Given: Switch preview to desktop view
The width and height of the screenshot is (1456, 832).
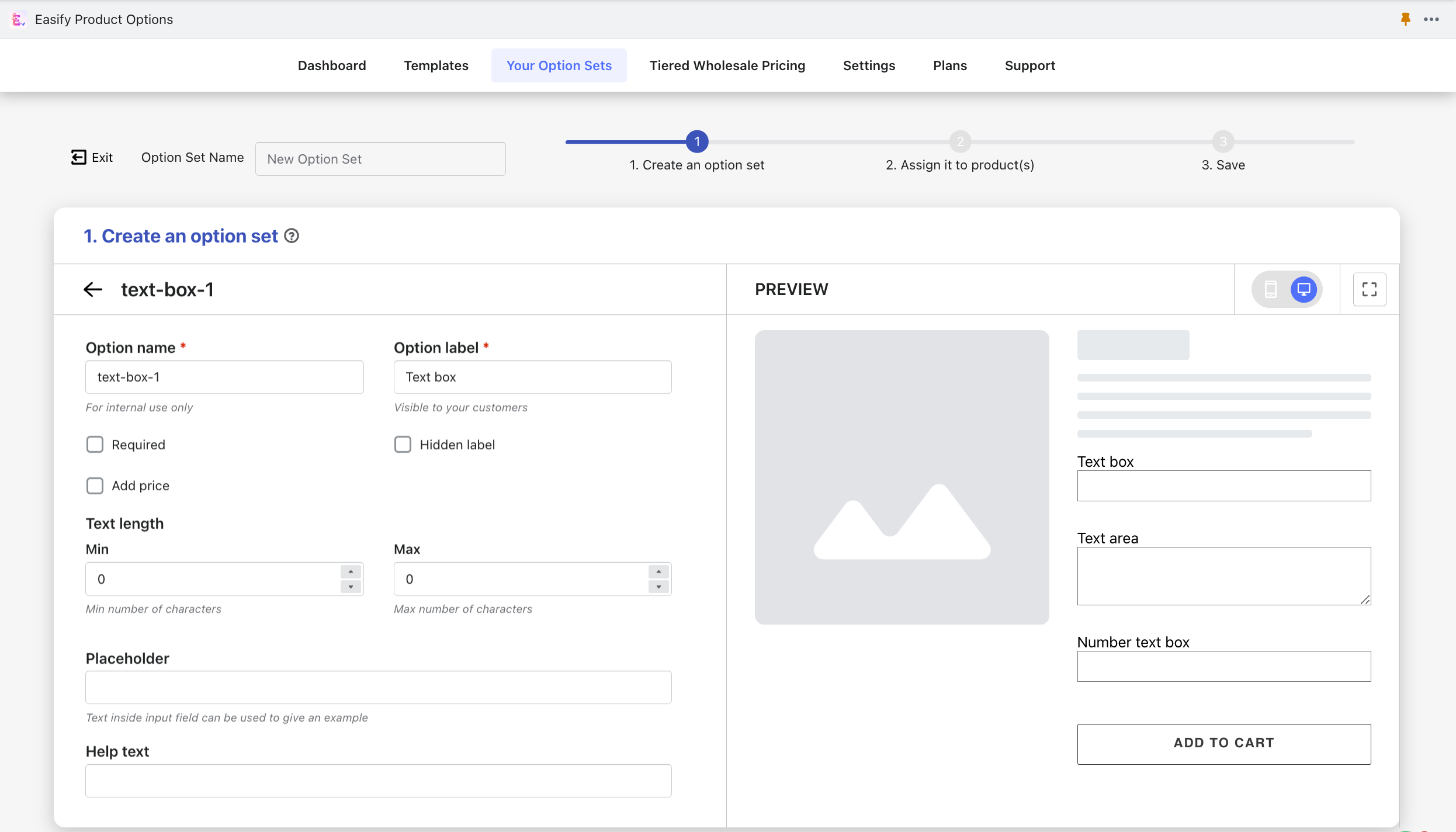Looking at the screenshot, I should 1304,289.
